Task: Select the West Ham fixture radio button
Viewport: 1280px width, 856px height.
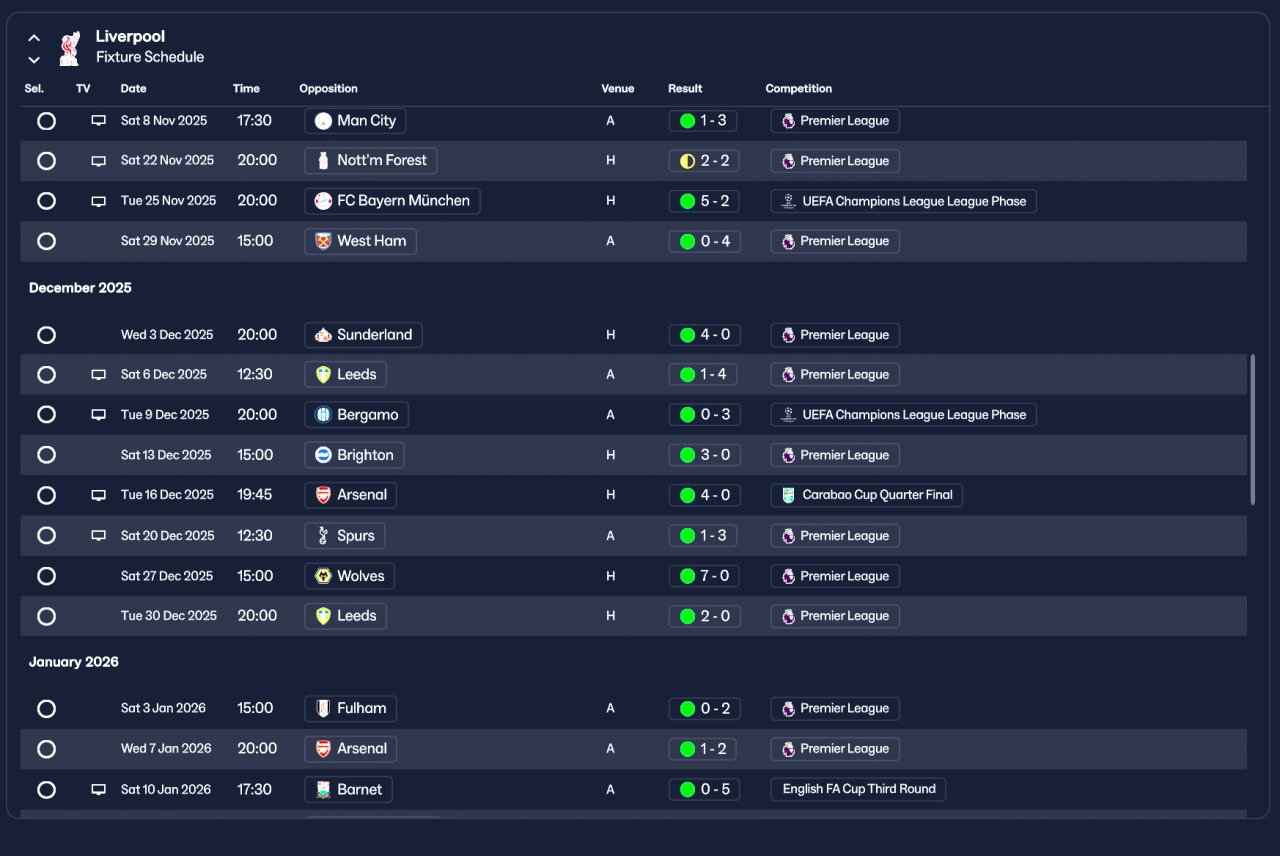Action: (46, 241)
